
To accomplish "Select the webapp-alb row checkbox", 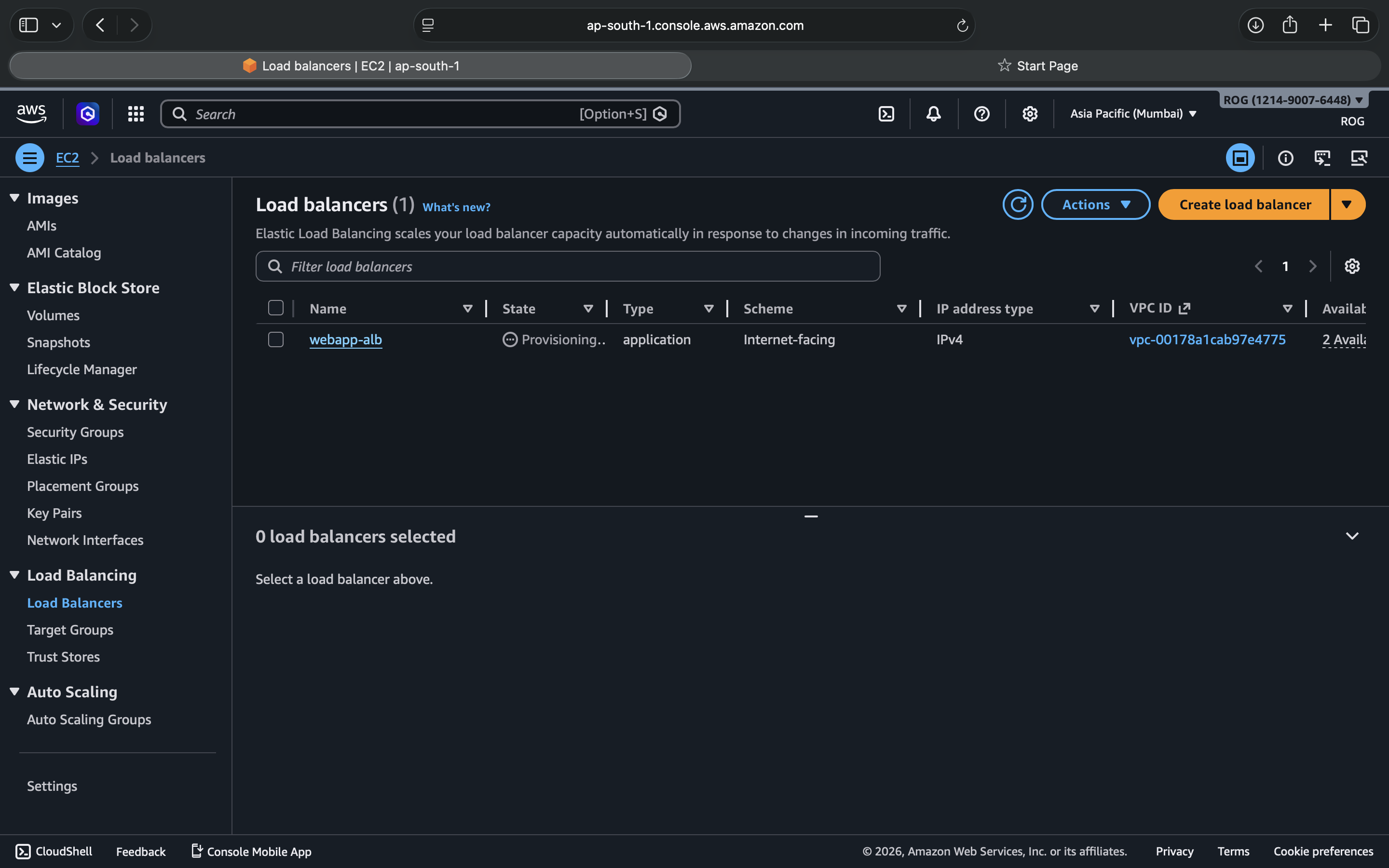I will 275,339.
